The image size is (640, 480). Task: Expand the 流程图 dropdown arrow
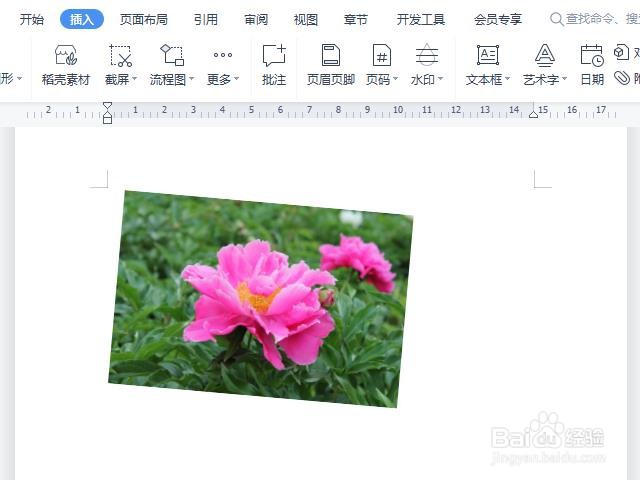tap(191, 78)
